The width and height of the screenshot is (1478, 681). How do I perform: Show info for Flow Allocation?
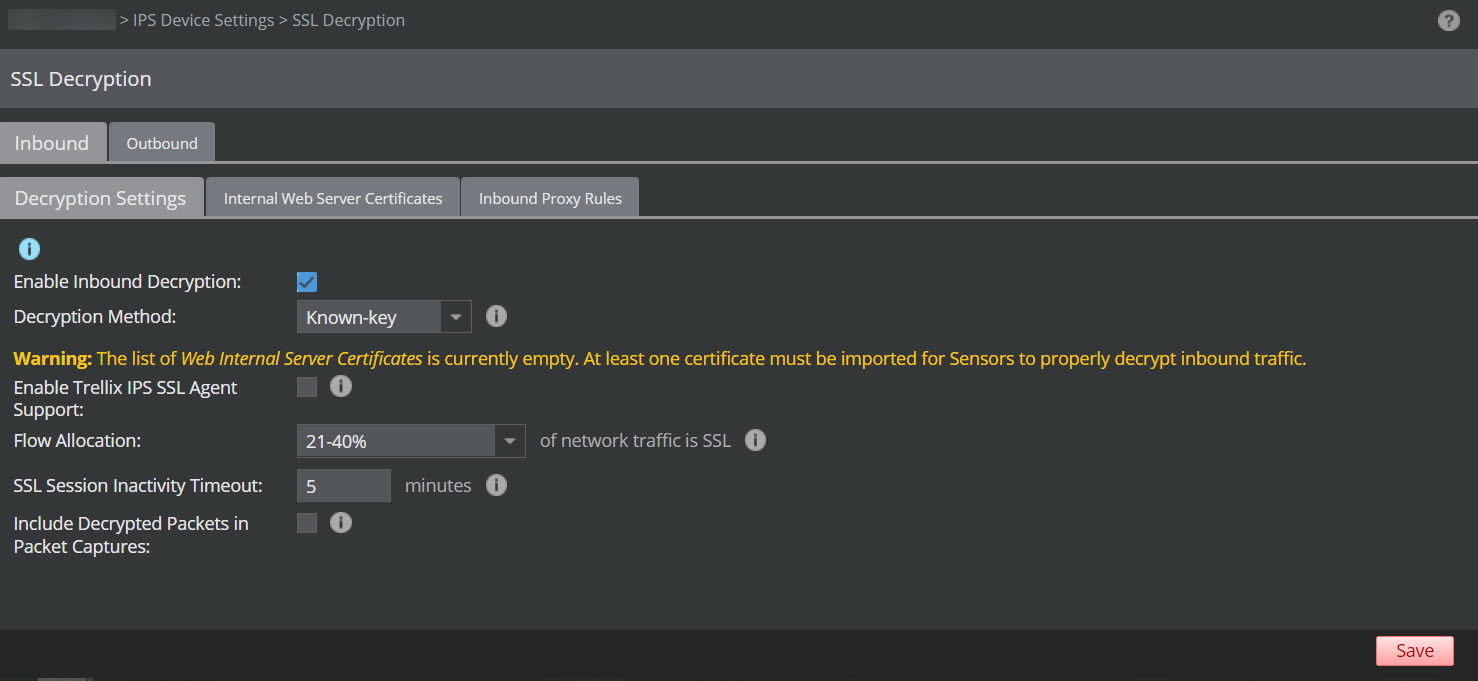pos(755,440)
